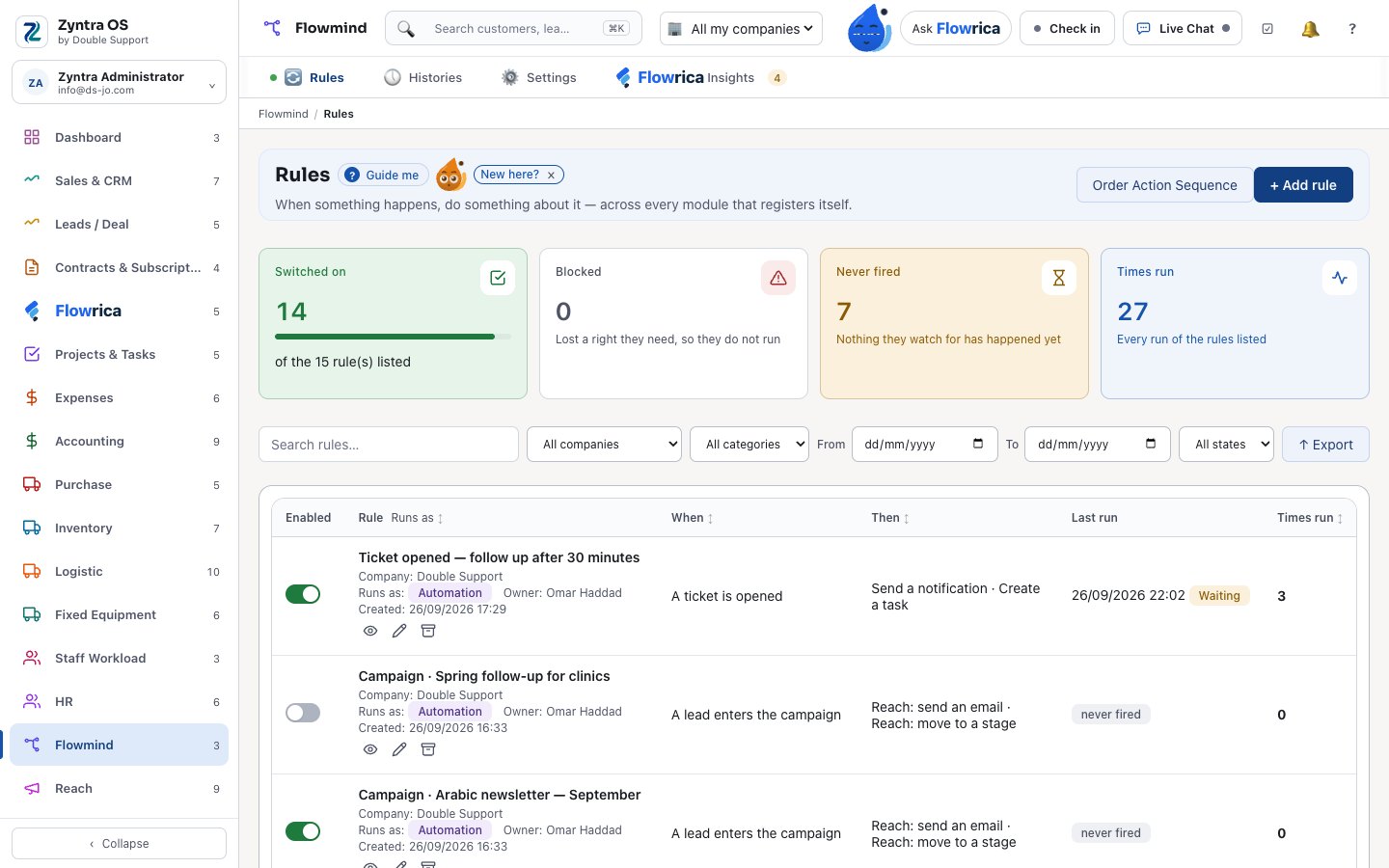Pick a From date in the filter
This screenshot has height=868, width=1389.
click(x=925, y=445)
